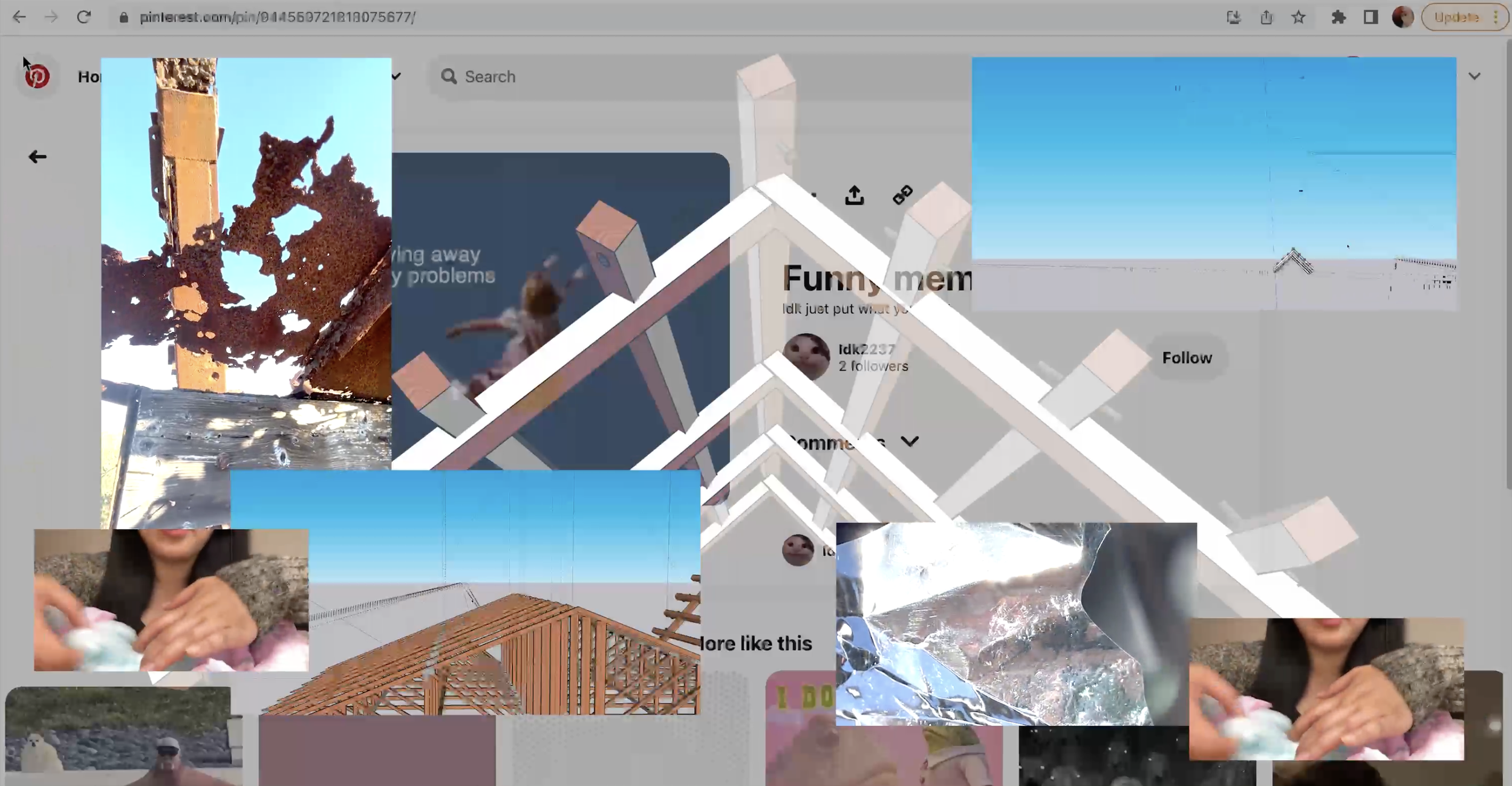Click the Pinterest logo icon
This screenshot has width=1512, height=786.
(37, 77)
